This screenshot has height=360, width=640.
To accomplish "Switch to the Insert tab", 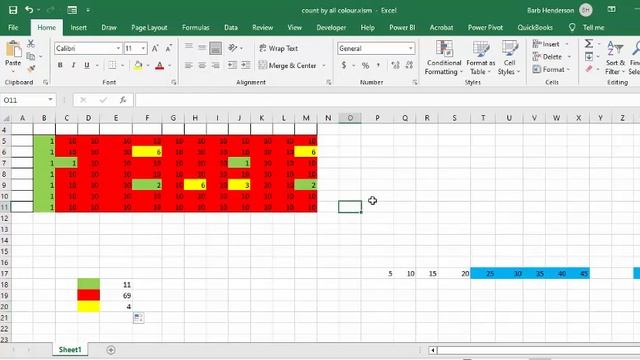I will click(x=78, y=28).
